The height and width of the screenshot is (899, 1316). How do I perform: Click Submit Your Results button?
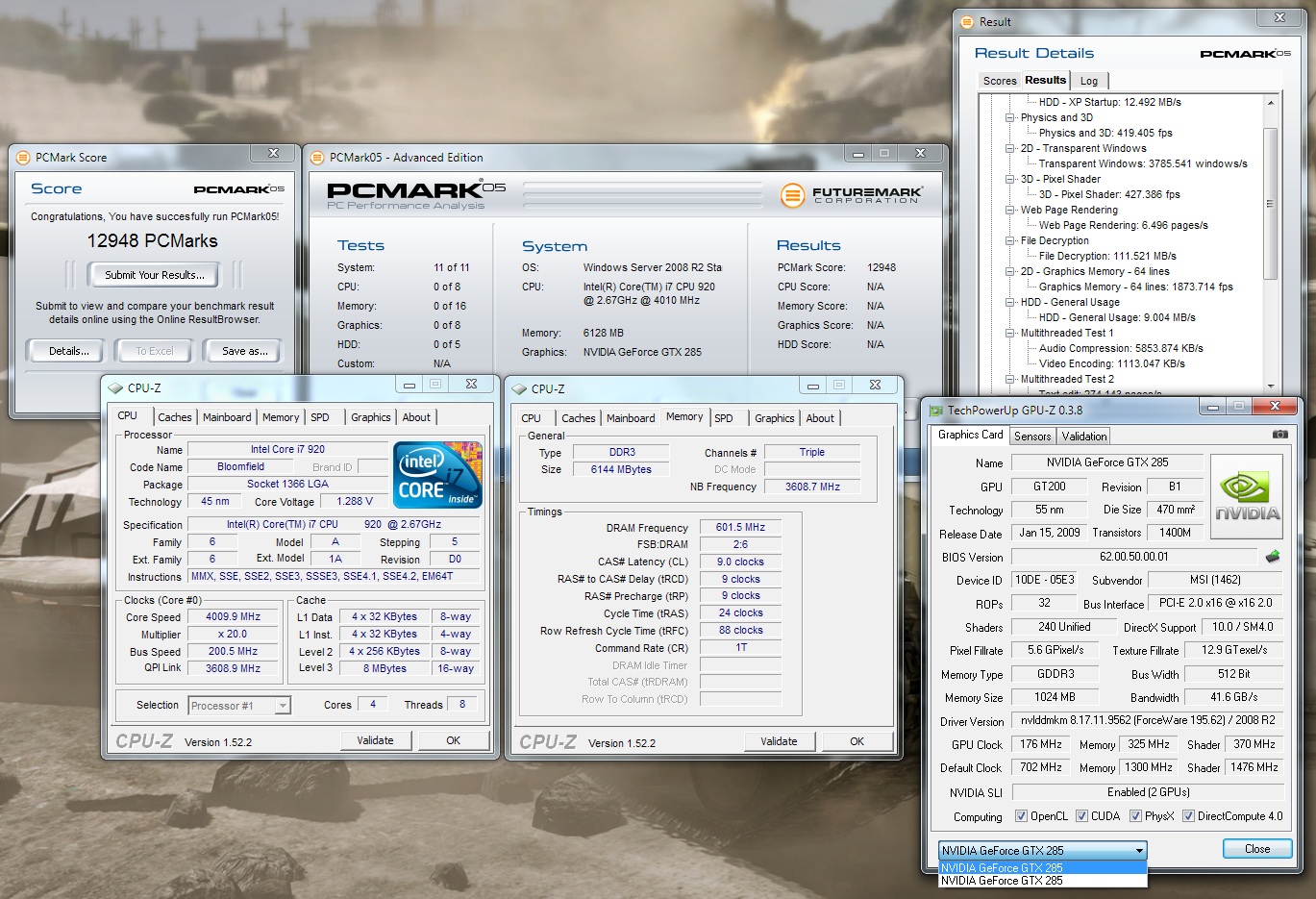point(155,275)
